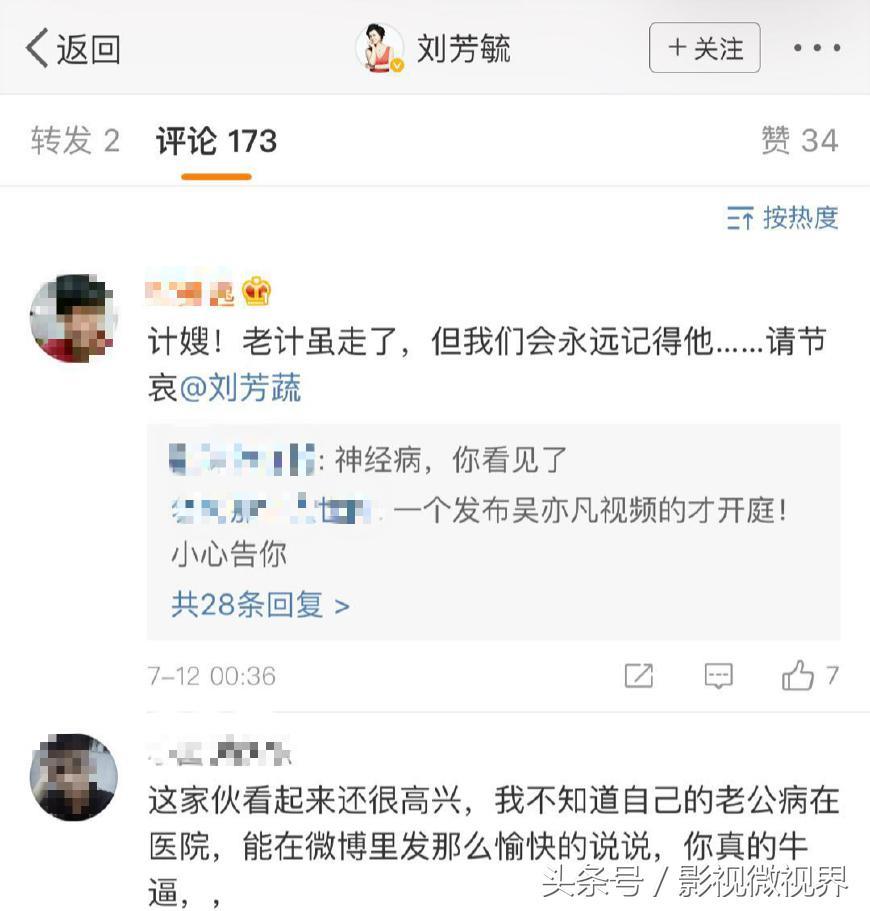Open first commenter's avatar
This screenshot has width=870, height=911.
[73, 317]
